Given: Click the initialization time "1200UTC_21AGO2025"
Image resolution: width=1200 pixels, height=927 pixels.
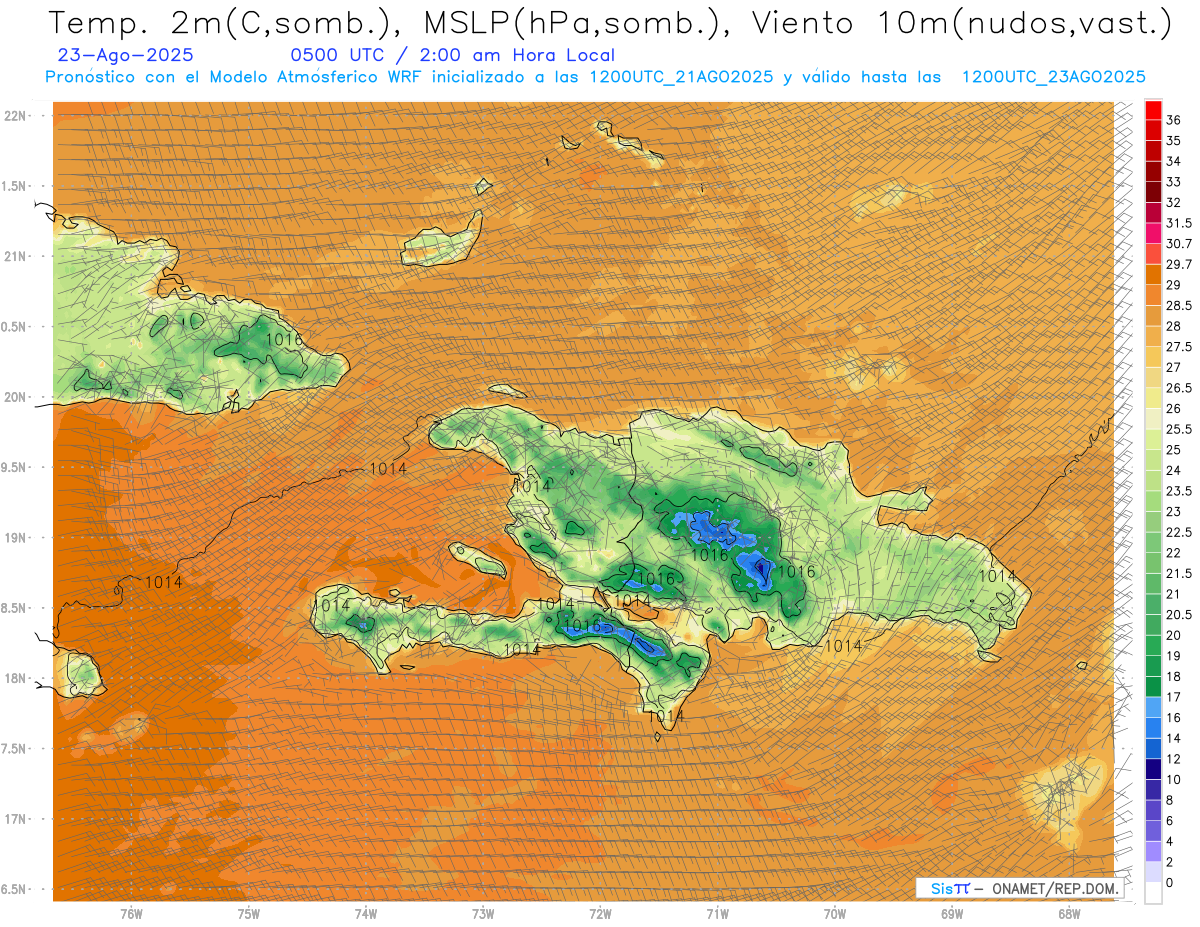Looking at the screenshot, I should [x=681, y=77].
